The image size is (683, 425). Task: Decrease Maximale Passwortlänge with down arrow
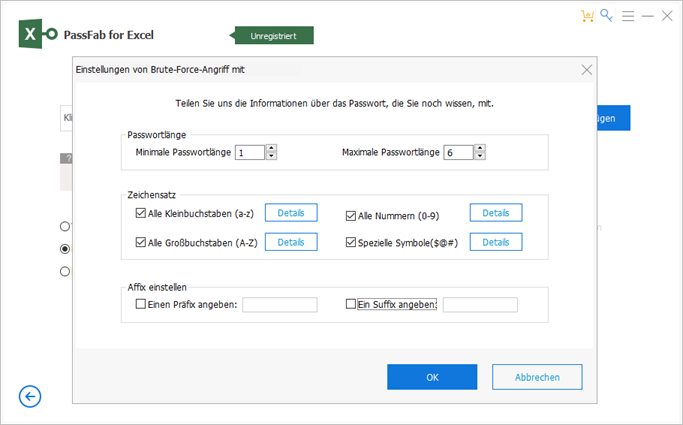[x=480, y=156]
